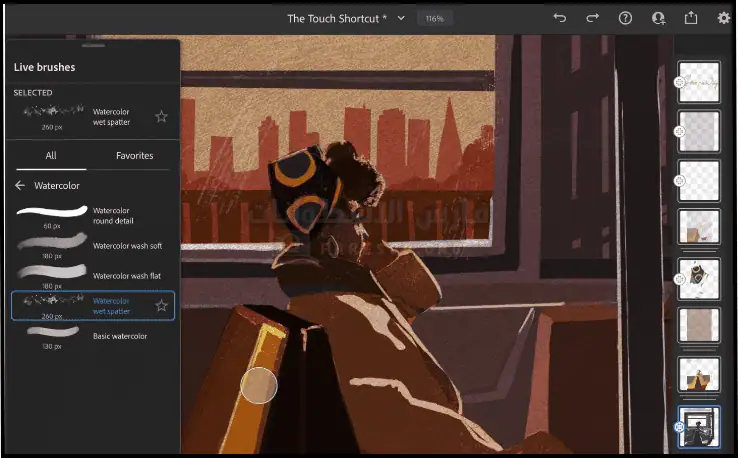Screen dimensions: 738x458
Task: Switch to the All brushes tab
Action: point(51,155)
